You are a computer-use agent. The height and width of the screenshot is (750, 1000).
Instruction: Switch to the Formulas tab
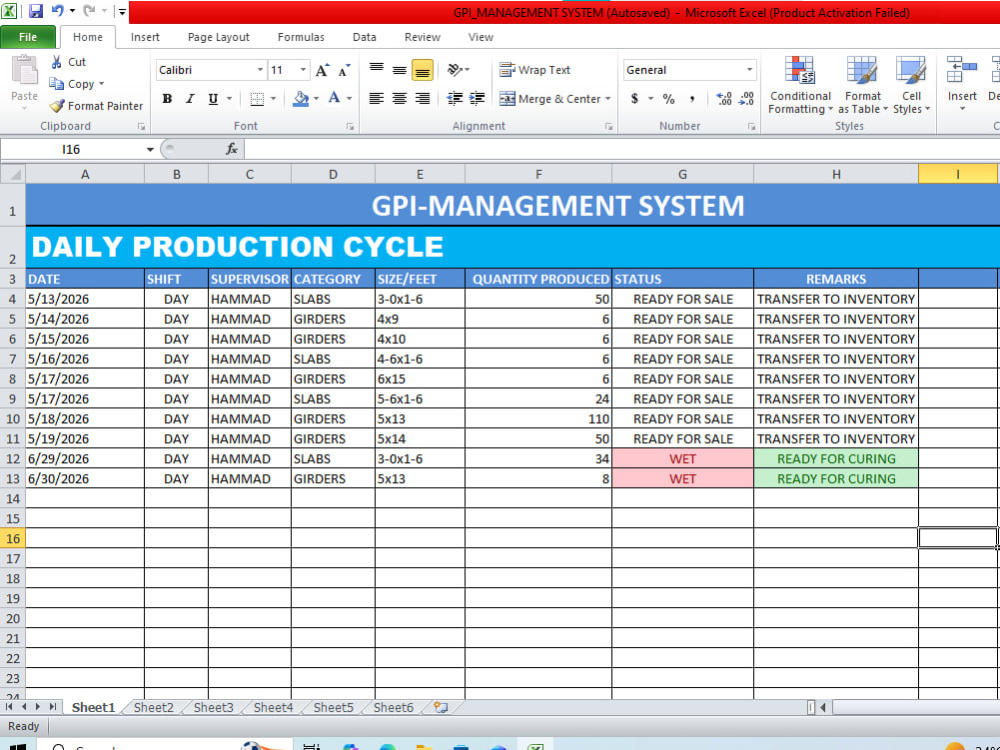(301, 37)
